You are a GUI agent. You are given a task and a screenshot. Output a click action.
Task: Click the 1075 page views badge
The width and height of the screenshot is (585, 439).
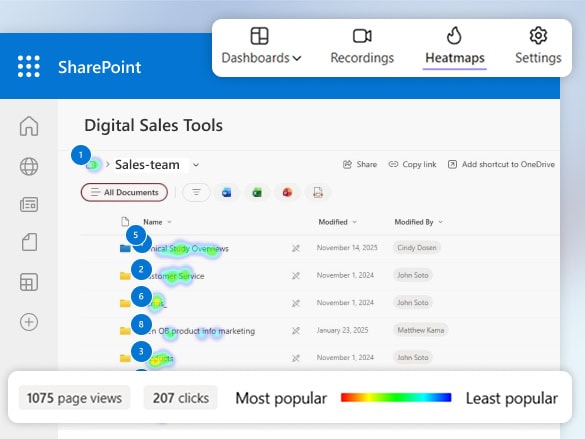tap(74, 398)
